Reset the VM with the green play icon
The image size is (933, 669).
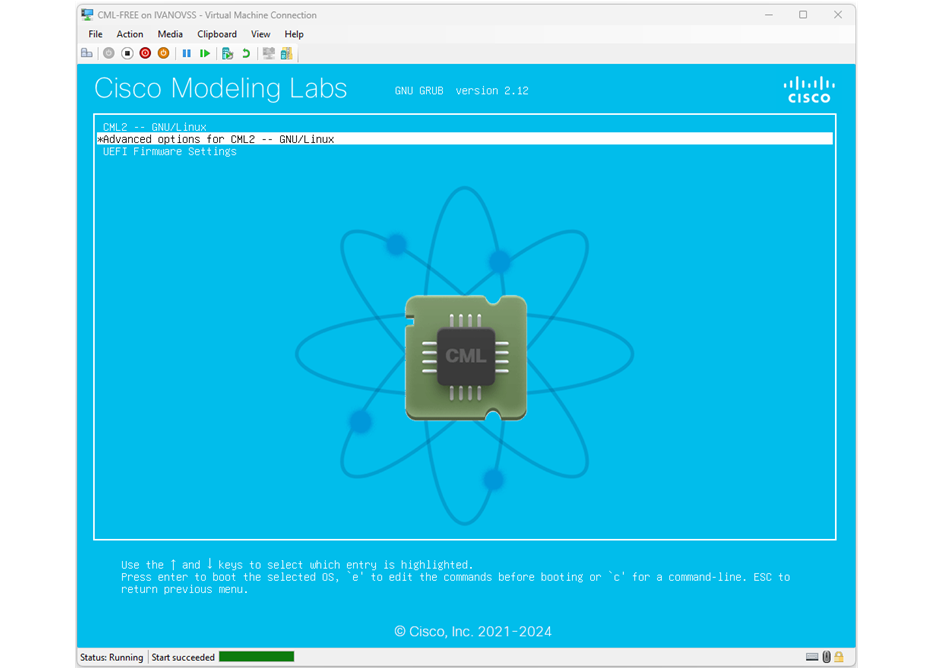(x=205, y=54)
